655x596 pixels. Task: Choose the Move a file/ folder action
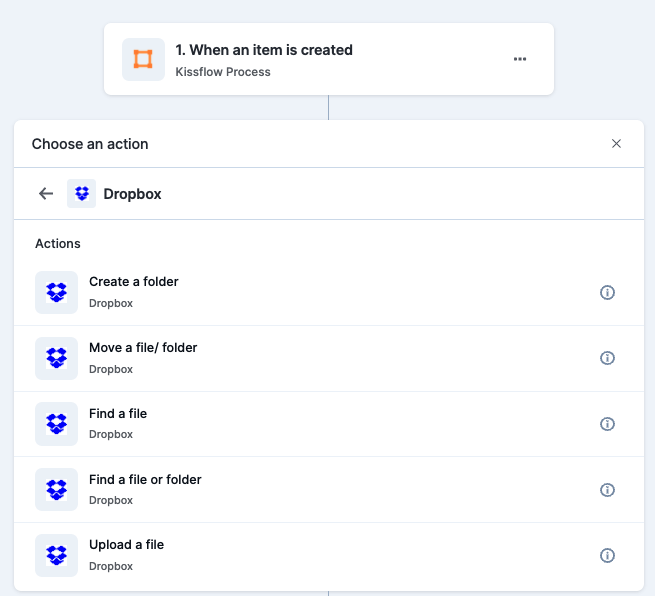143,348
